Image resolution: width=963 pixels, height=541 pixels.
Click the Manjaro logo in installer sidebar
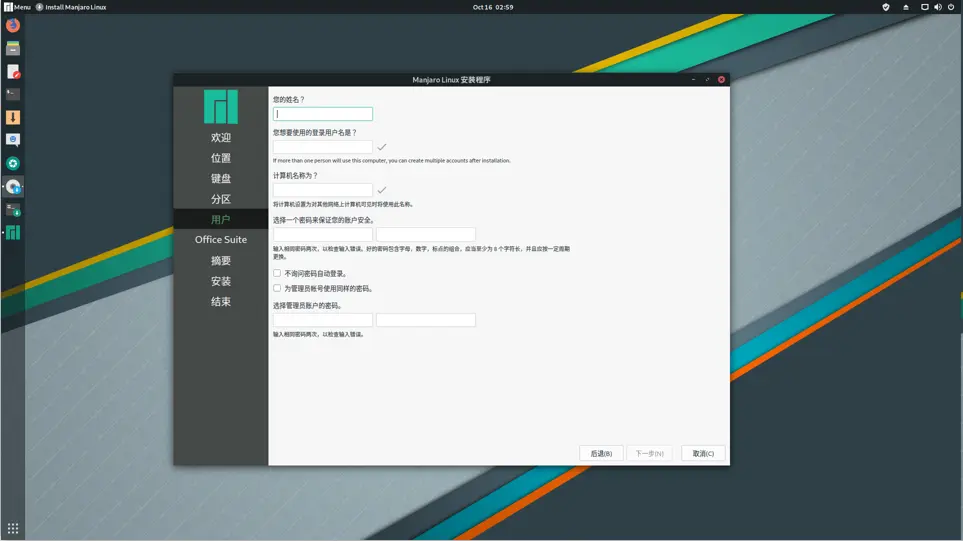220,107
